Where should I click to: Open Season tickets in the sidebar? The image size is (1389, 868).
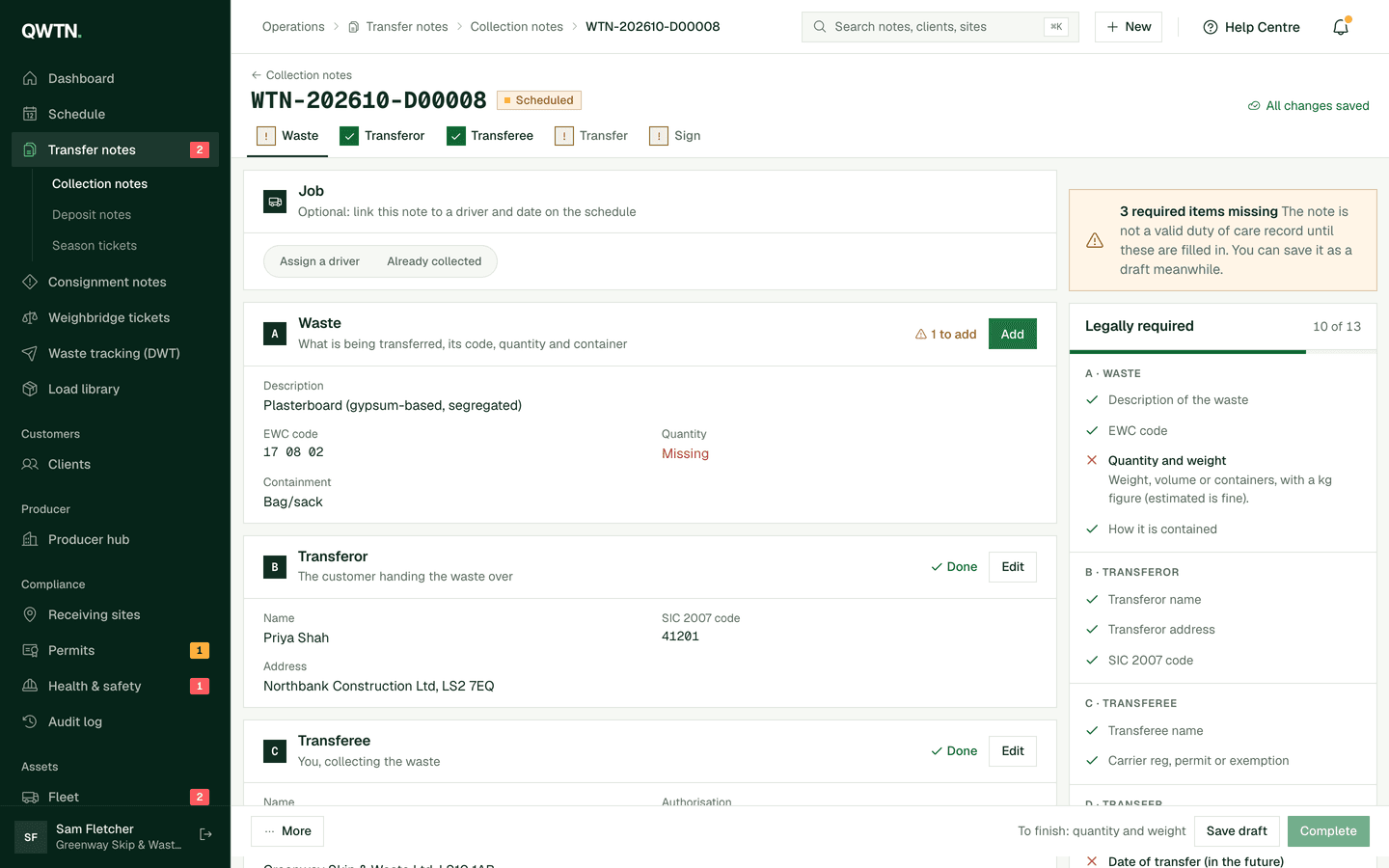pyautogui.click(x=95, y=246)
